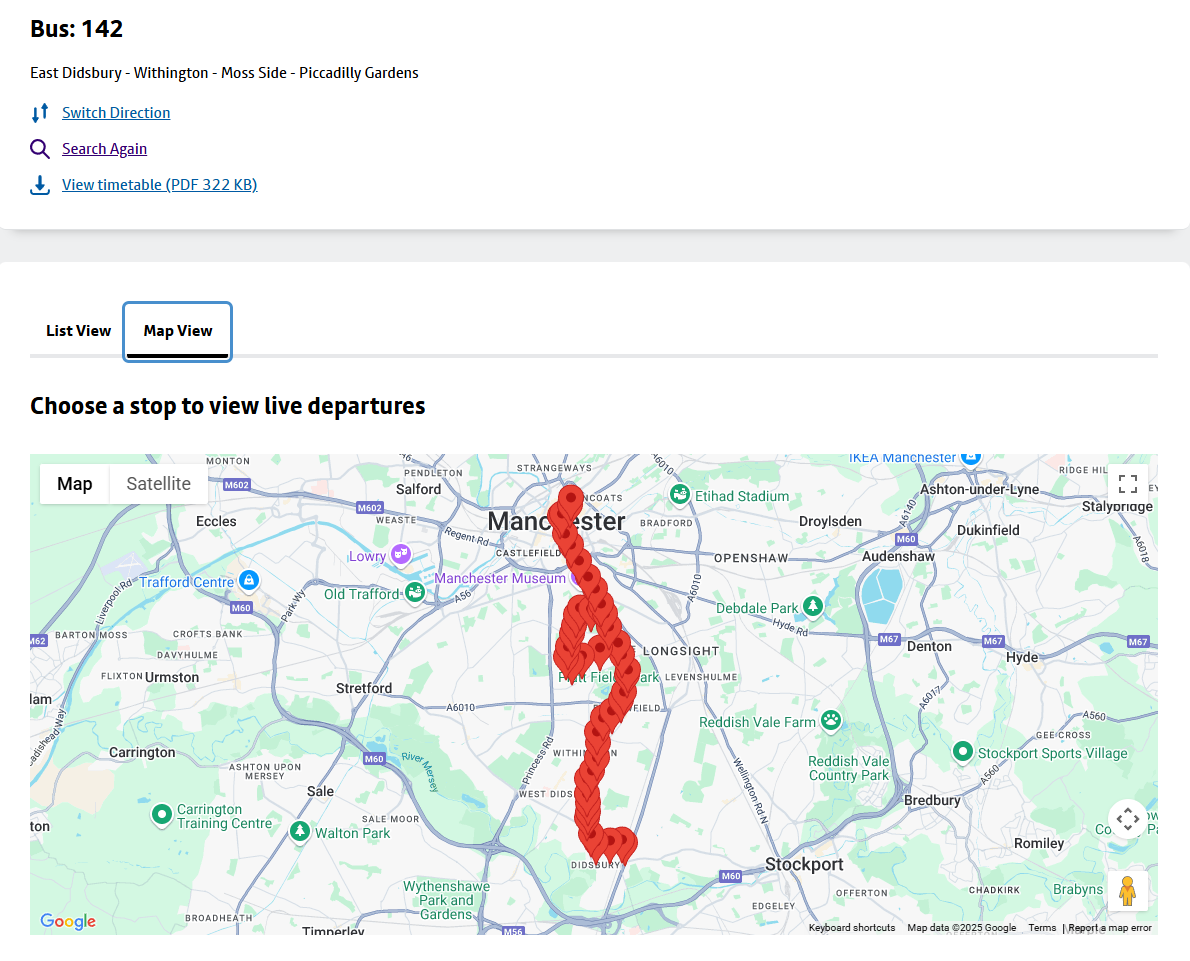Click the timetable download icon
1190x961 pixels.
click(x=40, y=185)
